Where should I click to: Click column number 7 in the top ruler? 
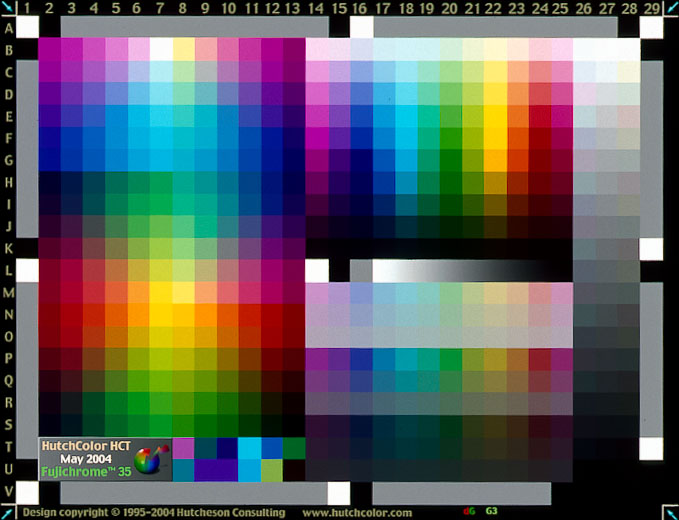(x=159, y=8)
